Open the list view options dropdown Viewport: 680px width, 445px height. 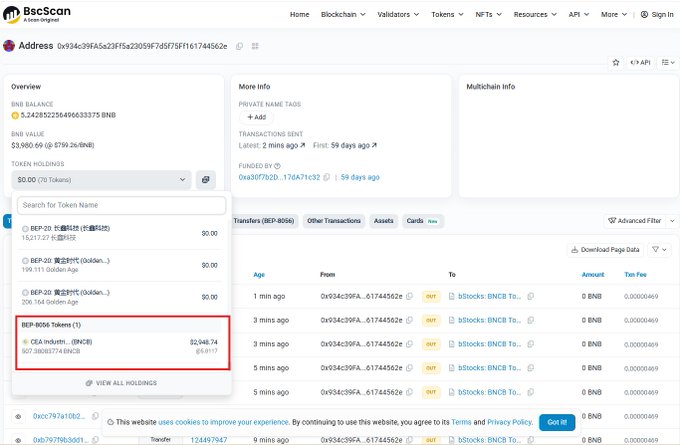pos(667,62)
